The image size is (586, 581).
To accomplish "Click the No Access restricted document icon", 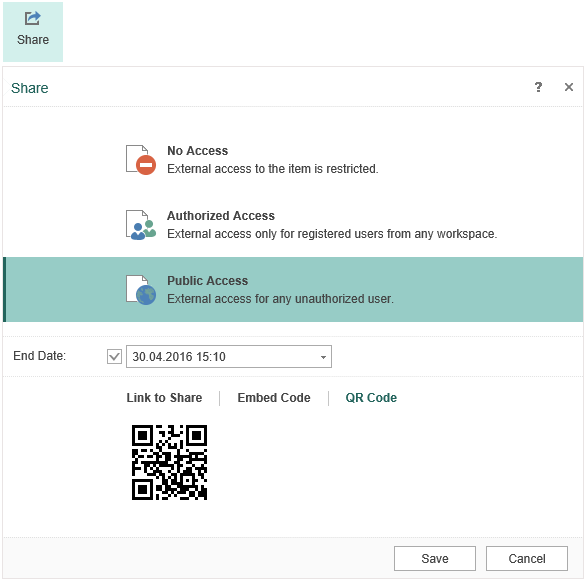I will click(x=141, y=160).
